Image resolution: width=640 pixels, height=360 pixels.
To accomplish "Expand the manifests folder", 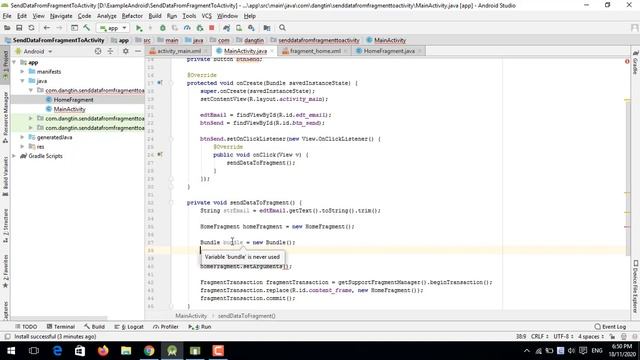I will [x=22, y=71].
